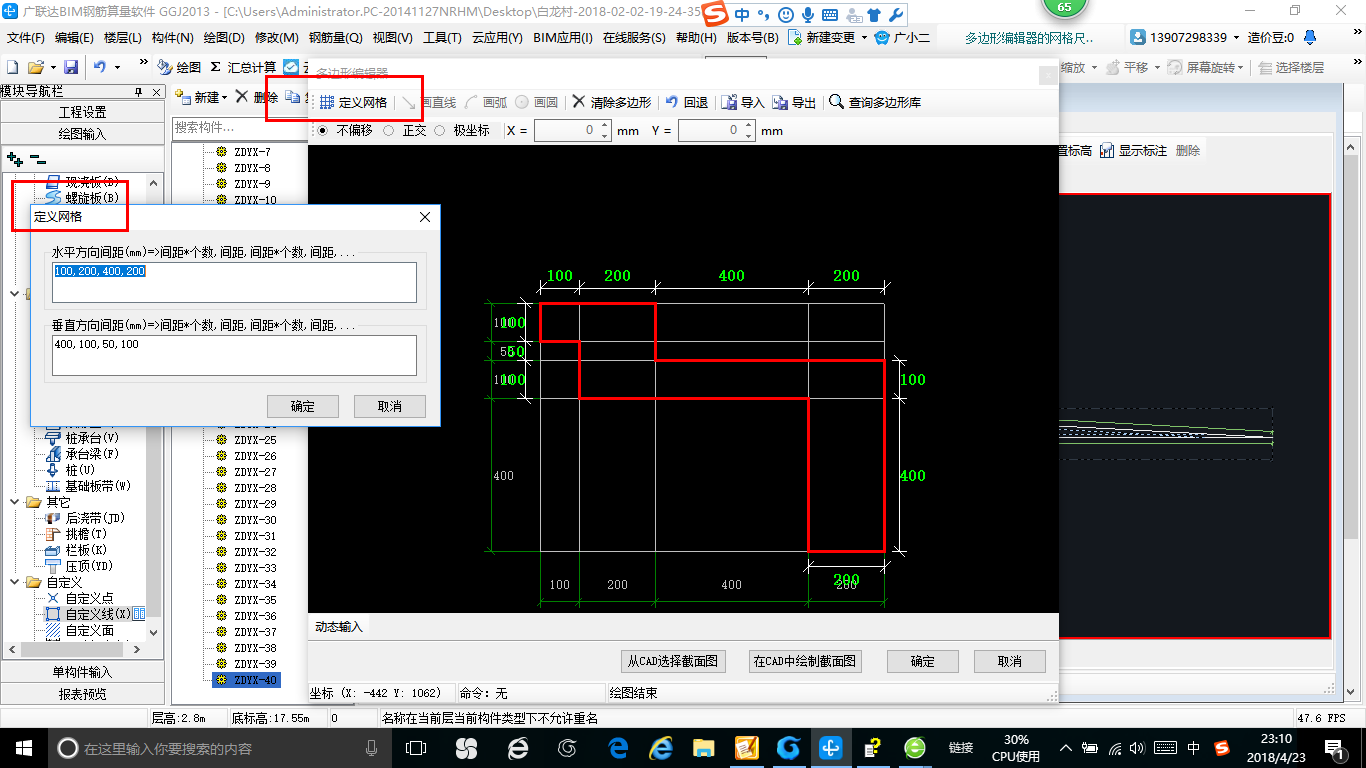Click the 广小二 assistant icon
Screen dimensions: 1366x768
881,37
